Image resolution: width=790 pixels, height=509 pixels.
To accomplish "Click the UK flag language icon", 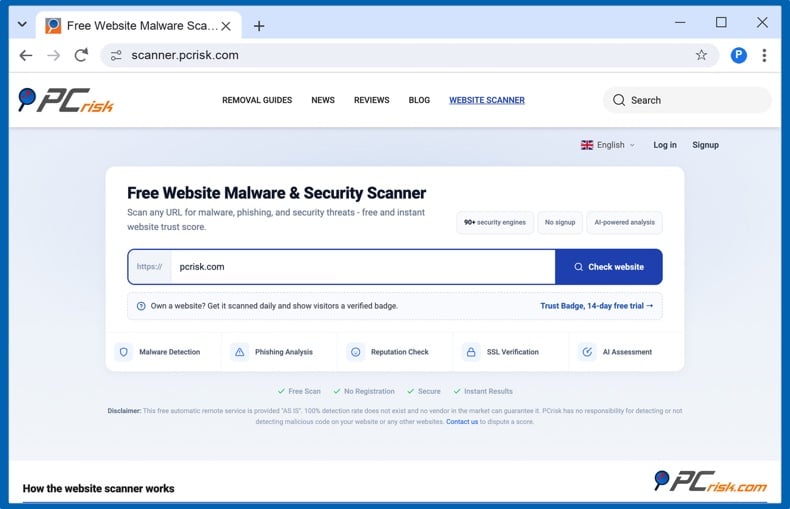I will [587, 145].
